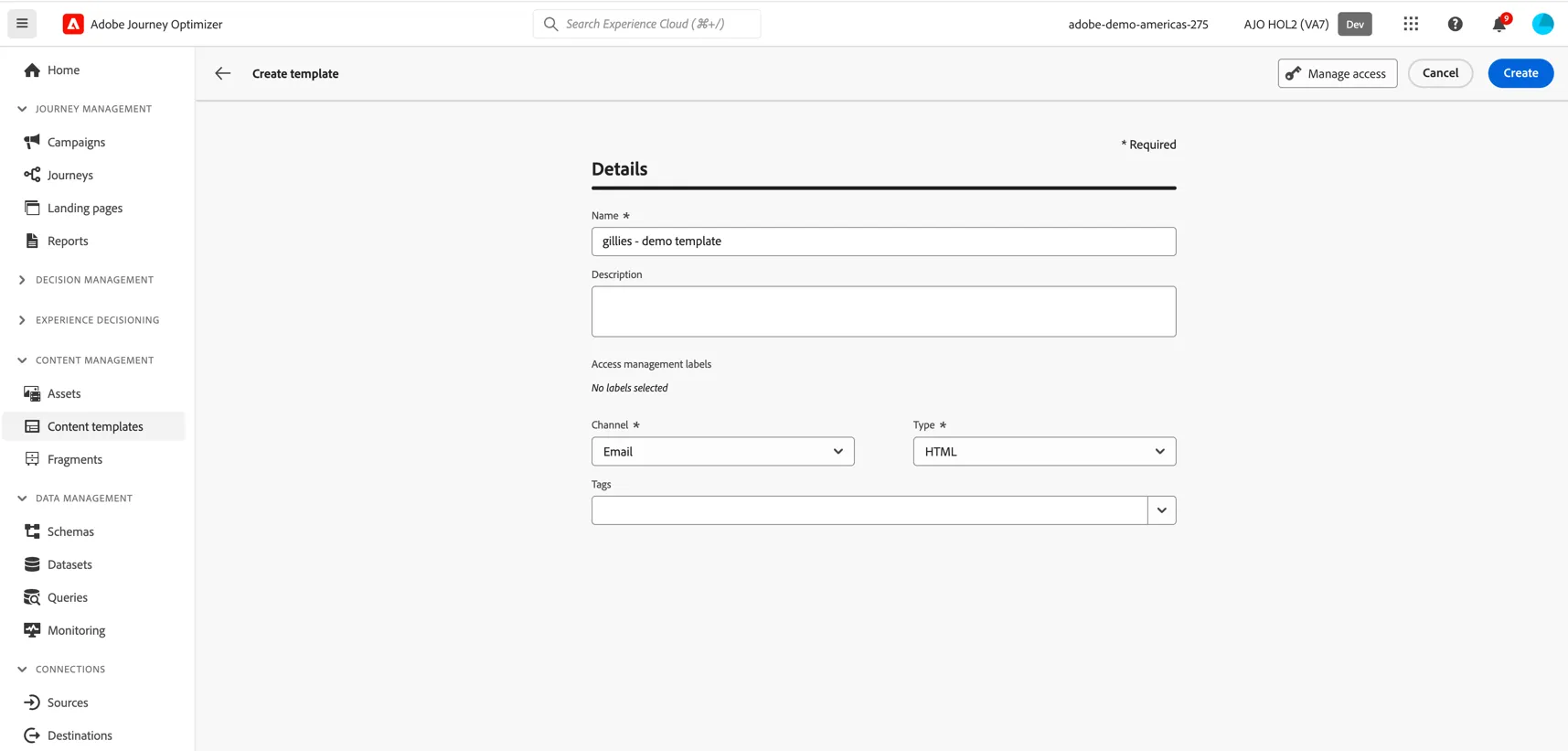Collapse the Content Management section
The height and width of the screenshot is (751, 1568).
pyautogui.click(x=22, y=360)
